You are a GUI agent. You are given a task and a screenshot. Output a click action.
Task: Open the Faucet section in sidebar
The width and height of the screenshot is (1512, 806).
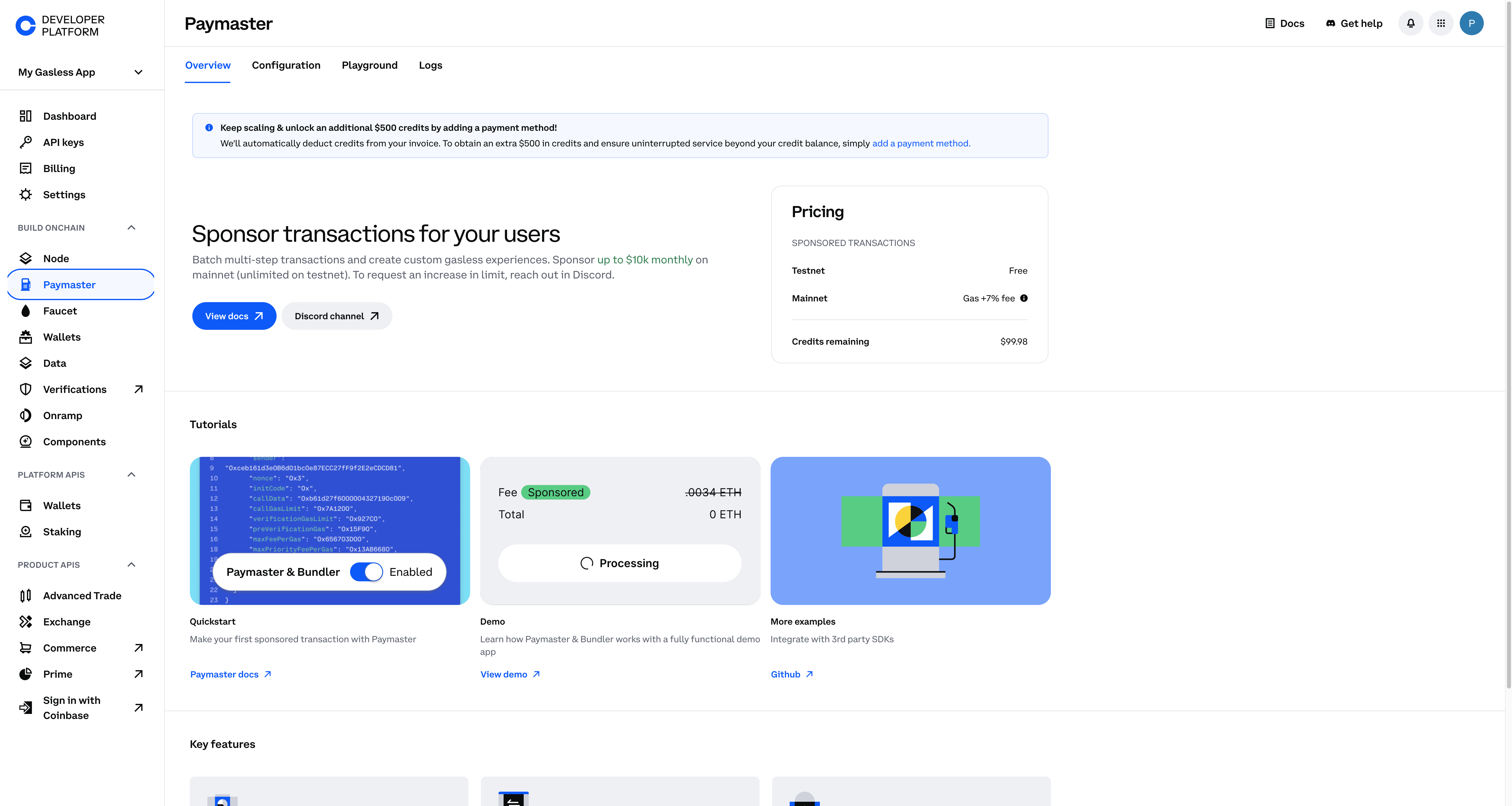pyautogui.click(x=26, y=310)
